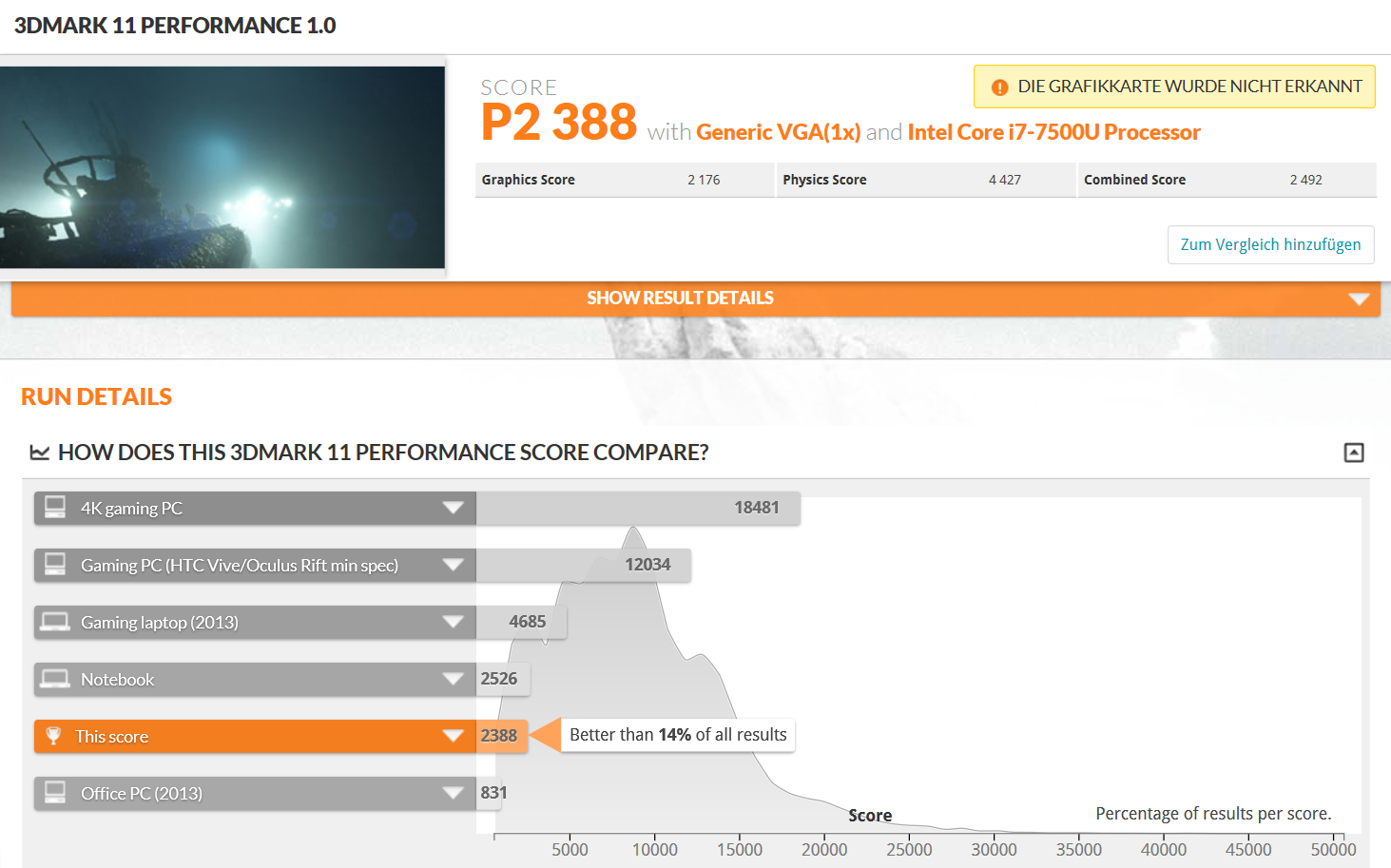Click the desktop icon for Office PC (2013)

(x=55, y=793)
